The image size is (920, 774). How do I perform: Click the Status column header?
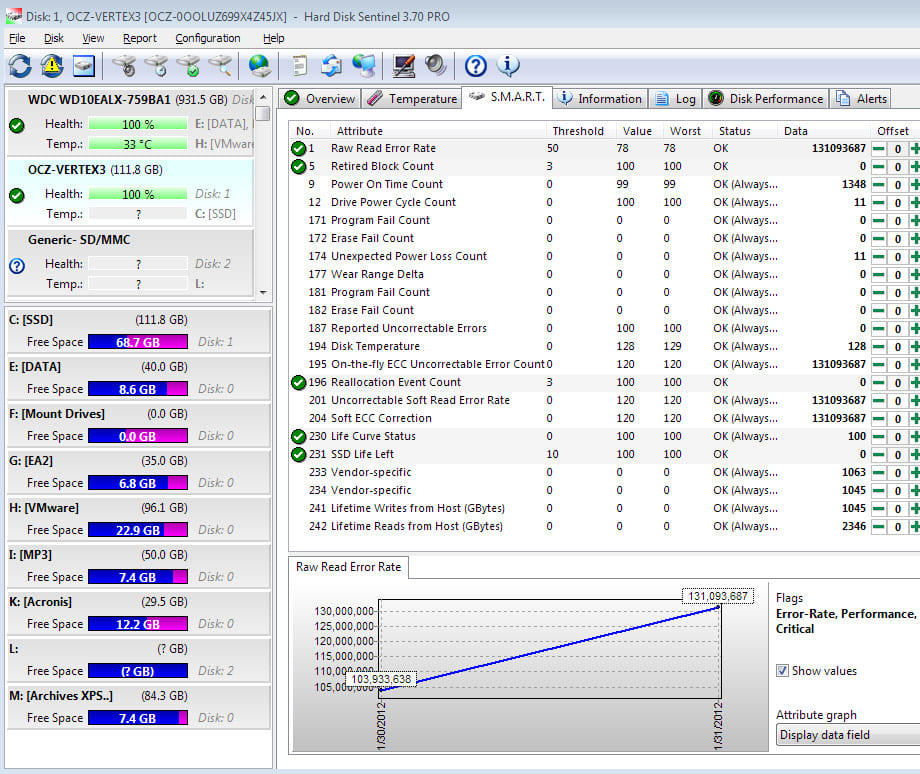tap(735, 131)
